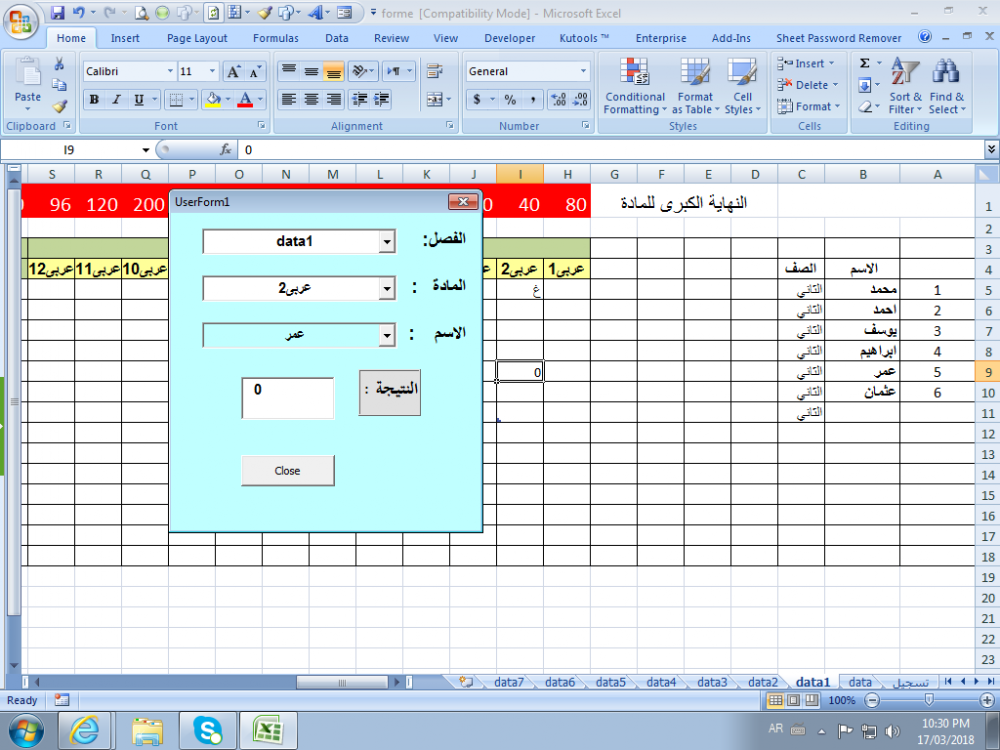Click the Find & Select binoculars
The width and height of the screenshot is (1000, 750).
tap(946, 86)
